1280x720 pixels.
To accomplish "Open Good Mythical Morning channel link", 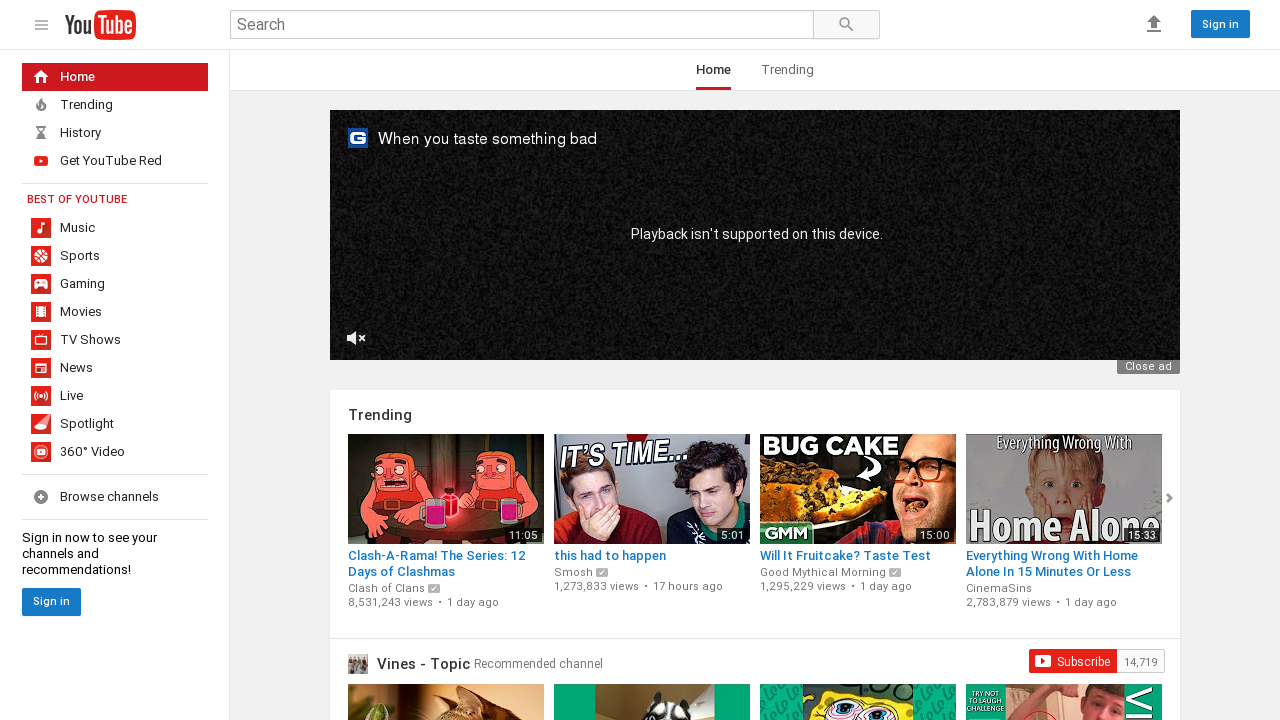I will [823, 573].
